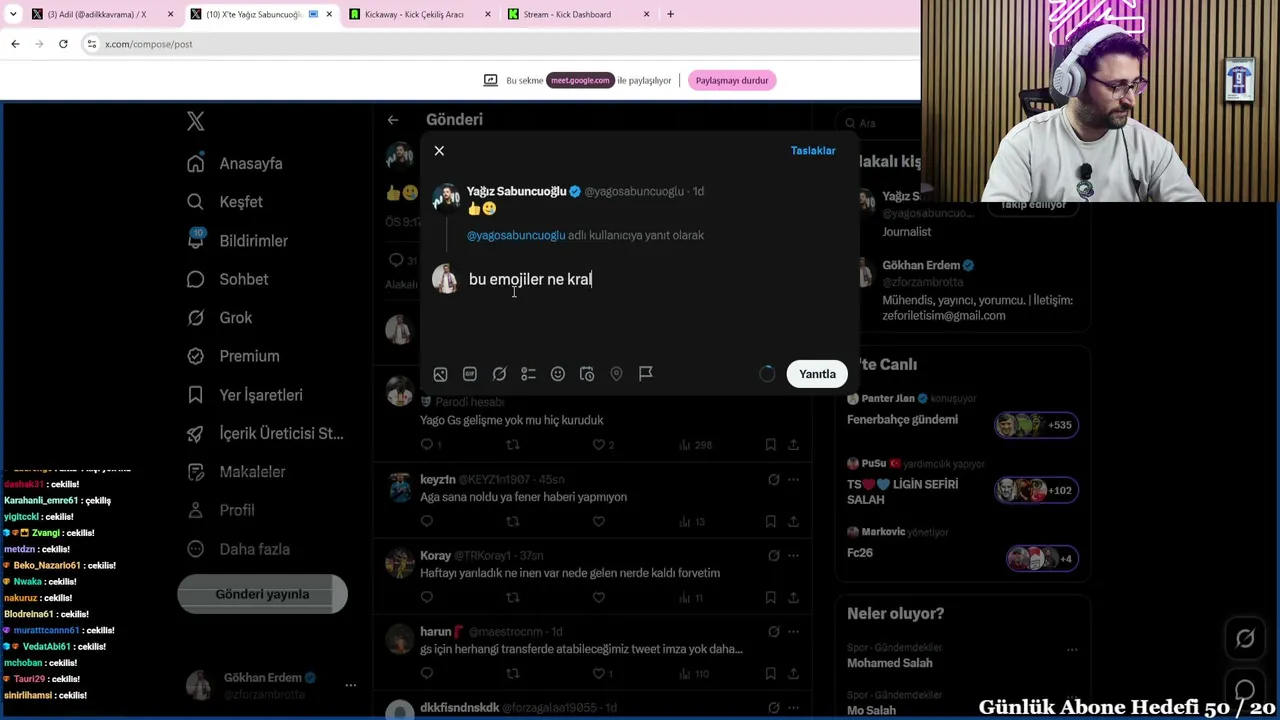Open Sohbet in the sidebar
Image resolution: width=1280 pixels, height=720 pixels.
228,279
